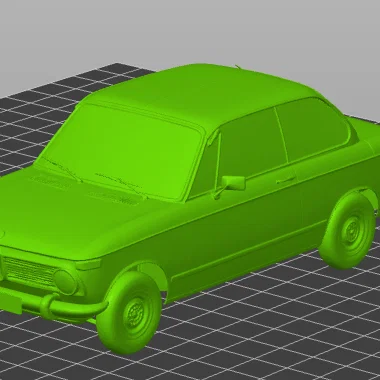Click the car's front bumper
Image resolution: width=380 pixels, height=380 pixels.
[x=53, y=305]
